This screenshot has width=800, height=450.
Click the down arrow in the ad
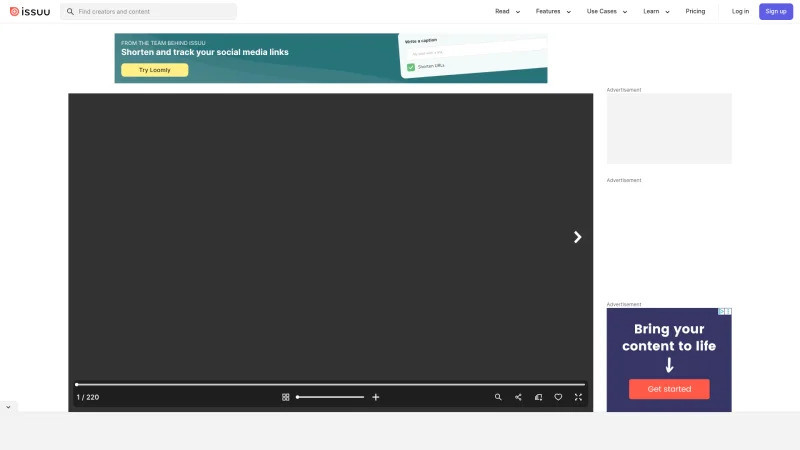pyautogui.click(x=669, y=365)
